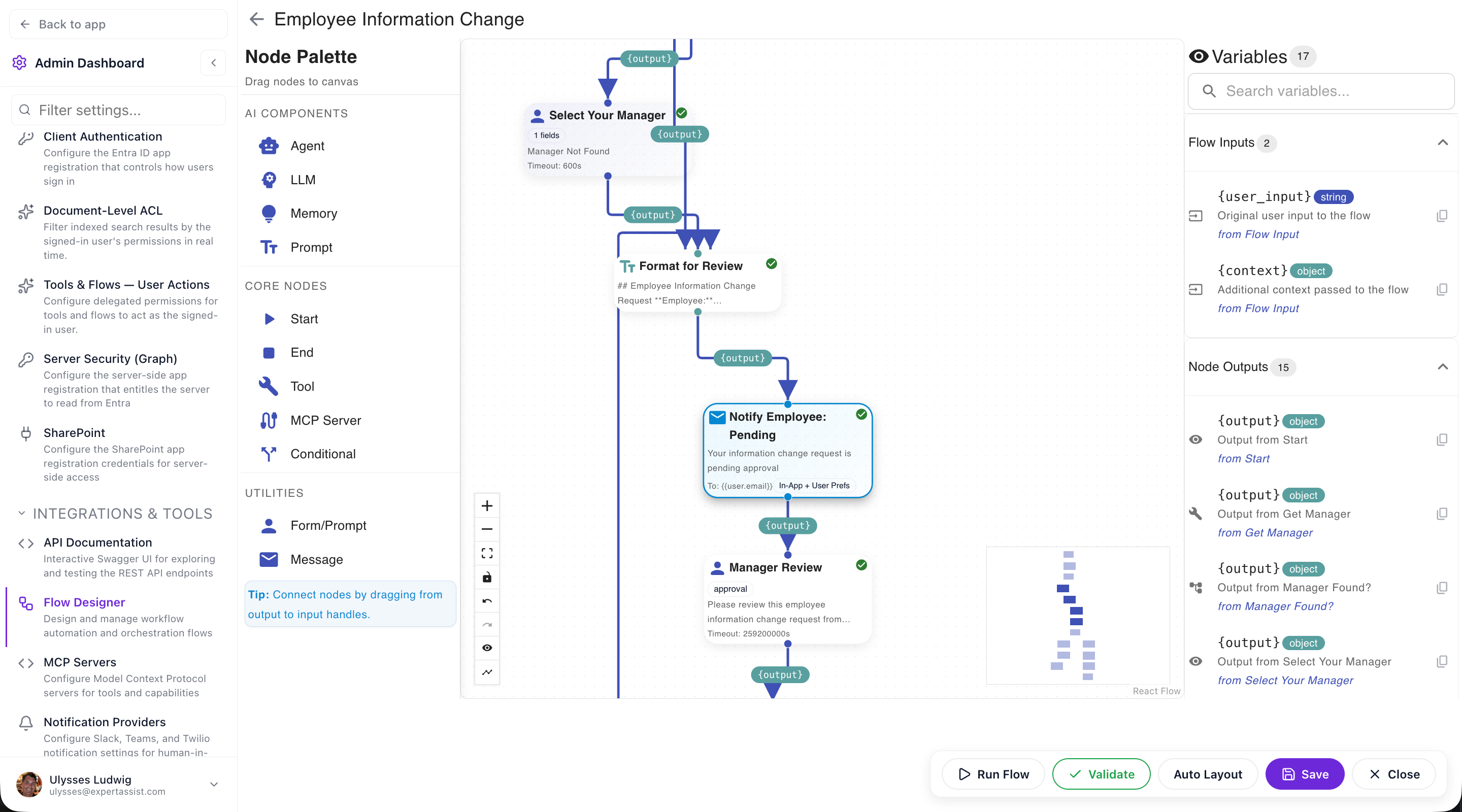Open Server Security (Graph) settings
The height and width of the screenshot is (812, 1462).
tap(118, 381)
